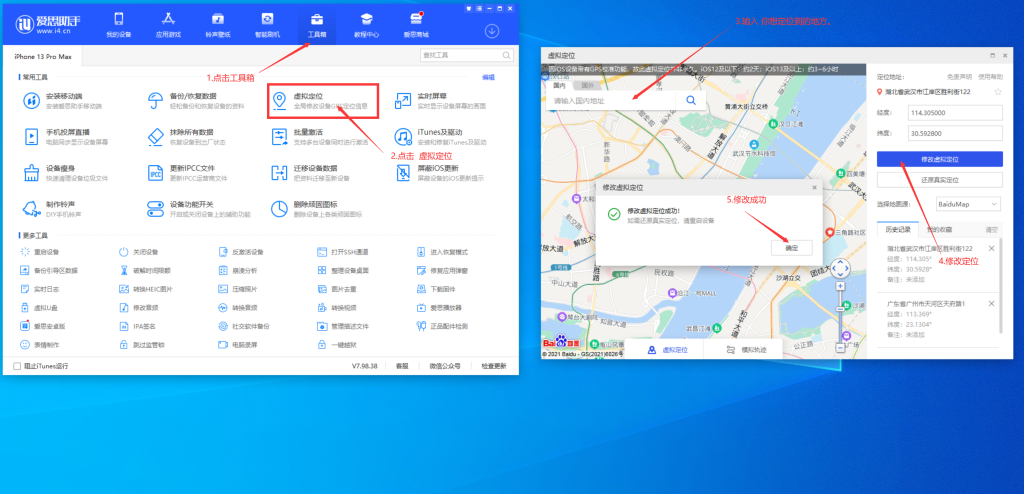Click 爱思播放器 player tool
The image size is (1024, 494).
tap(440, 307)
